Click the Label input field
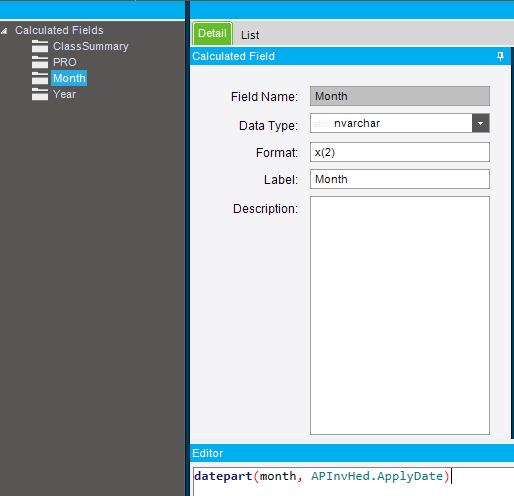The height and width of the screenshot is (496, 514). point(400,179)
